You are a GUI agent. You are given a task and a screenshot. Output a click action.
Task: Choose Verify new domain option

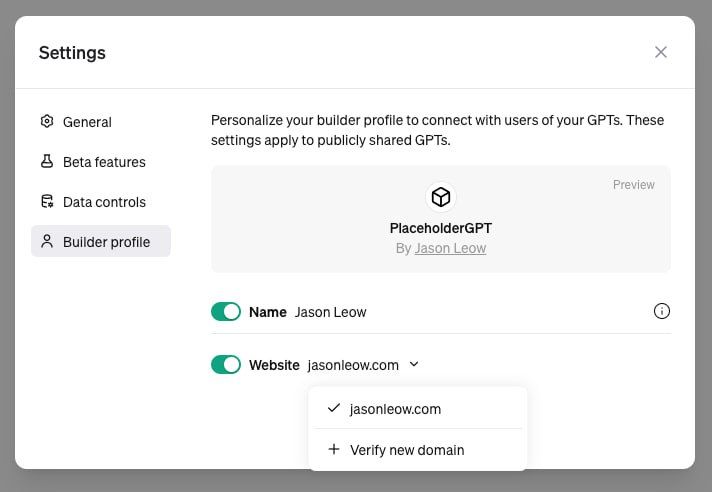pos(407,450)
